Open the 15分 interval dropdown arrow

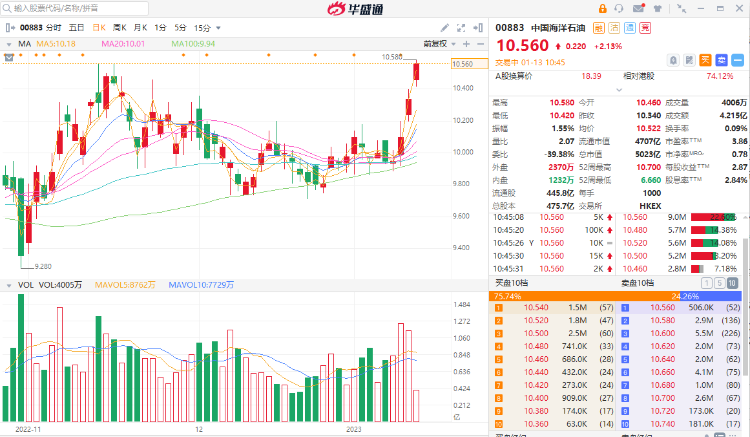[219, 28]
